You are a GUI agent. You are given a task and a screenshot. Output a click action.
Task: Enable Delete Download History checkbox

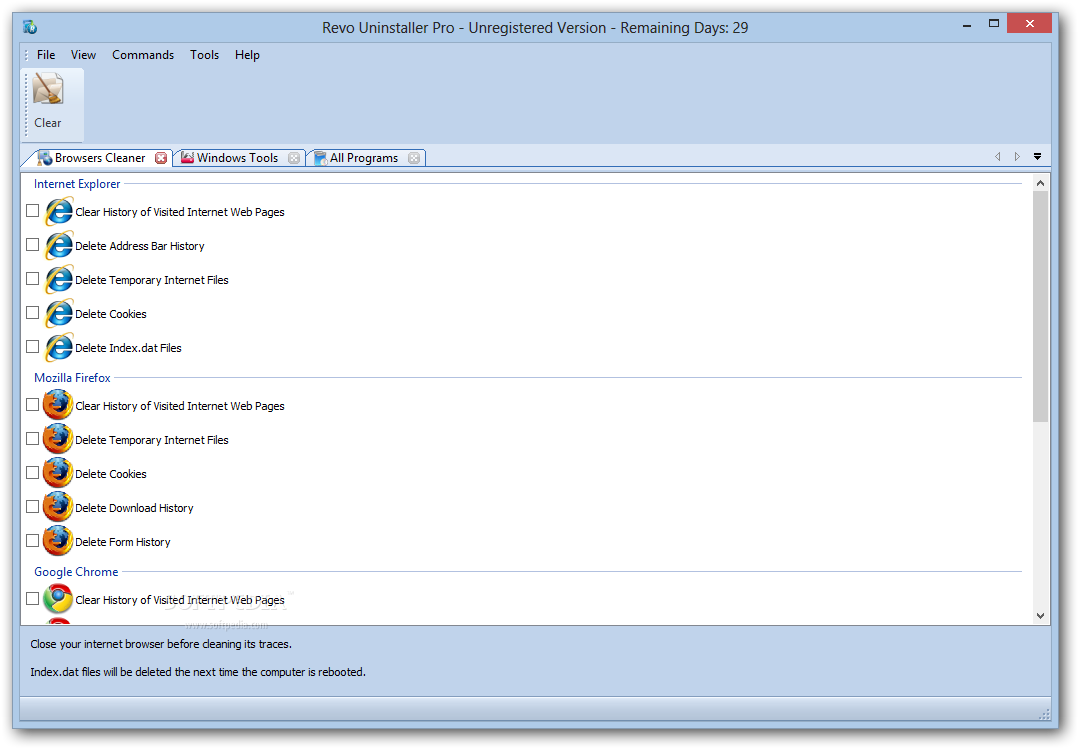pos(32,507)
